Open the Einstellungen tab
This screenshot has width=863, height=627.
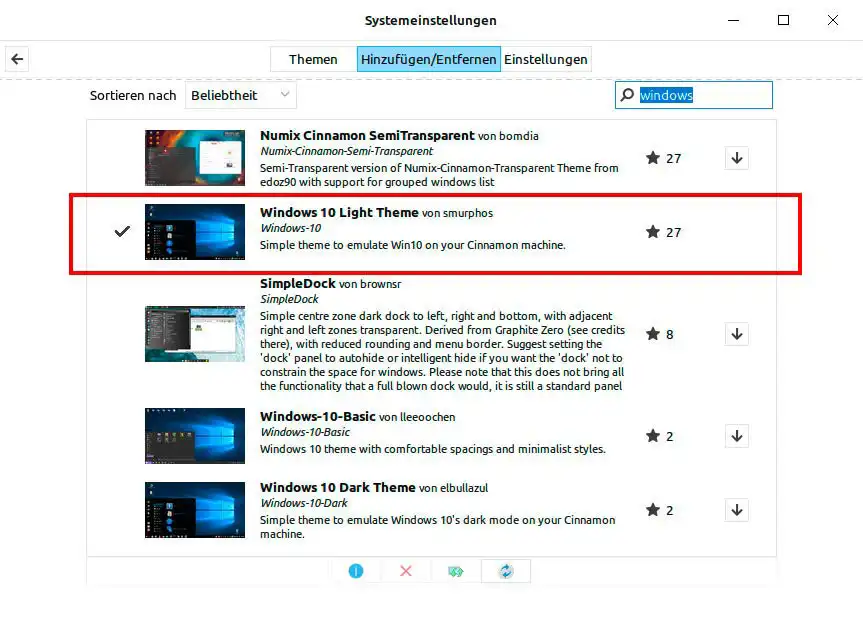coord(546,59)
